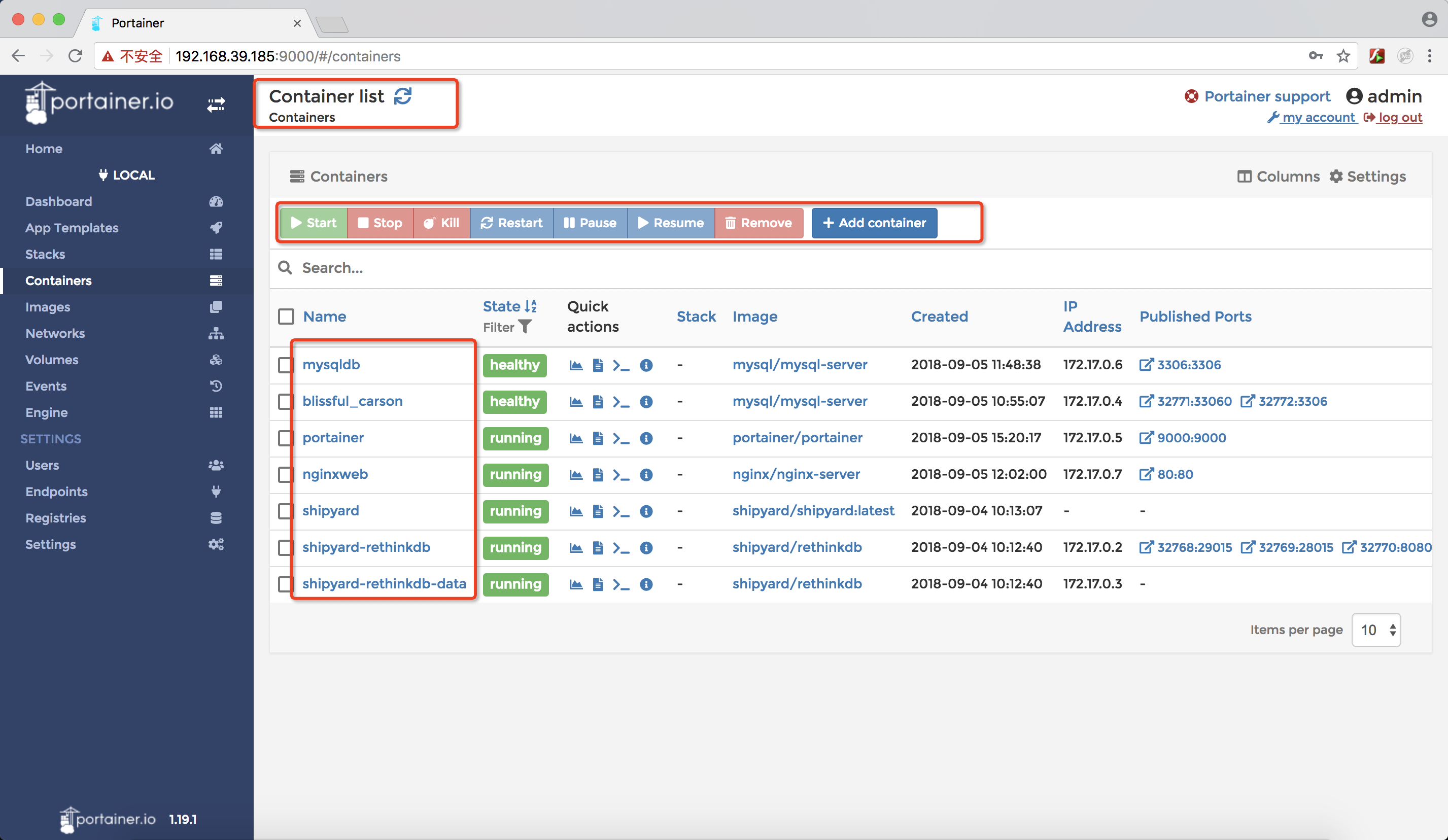This screenshot has width=1448, height=840.
Task: Select the checkbox for shipyard-rethinkdb-data row
Action: [x=285, y=584]
